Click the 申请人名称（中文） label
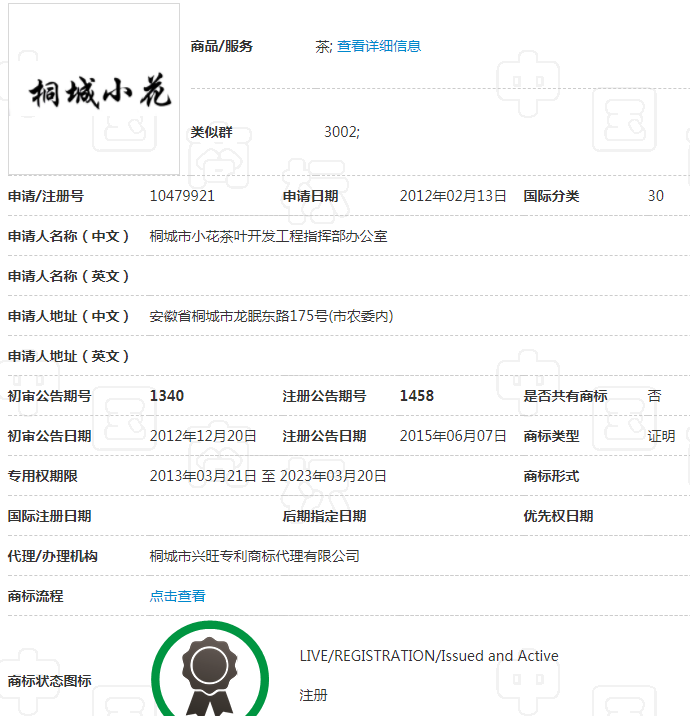The width and height of the screenshot is (690, 716). tap(68, 237)
